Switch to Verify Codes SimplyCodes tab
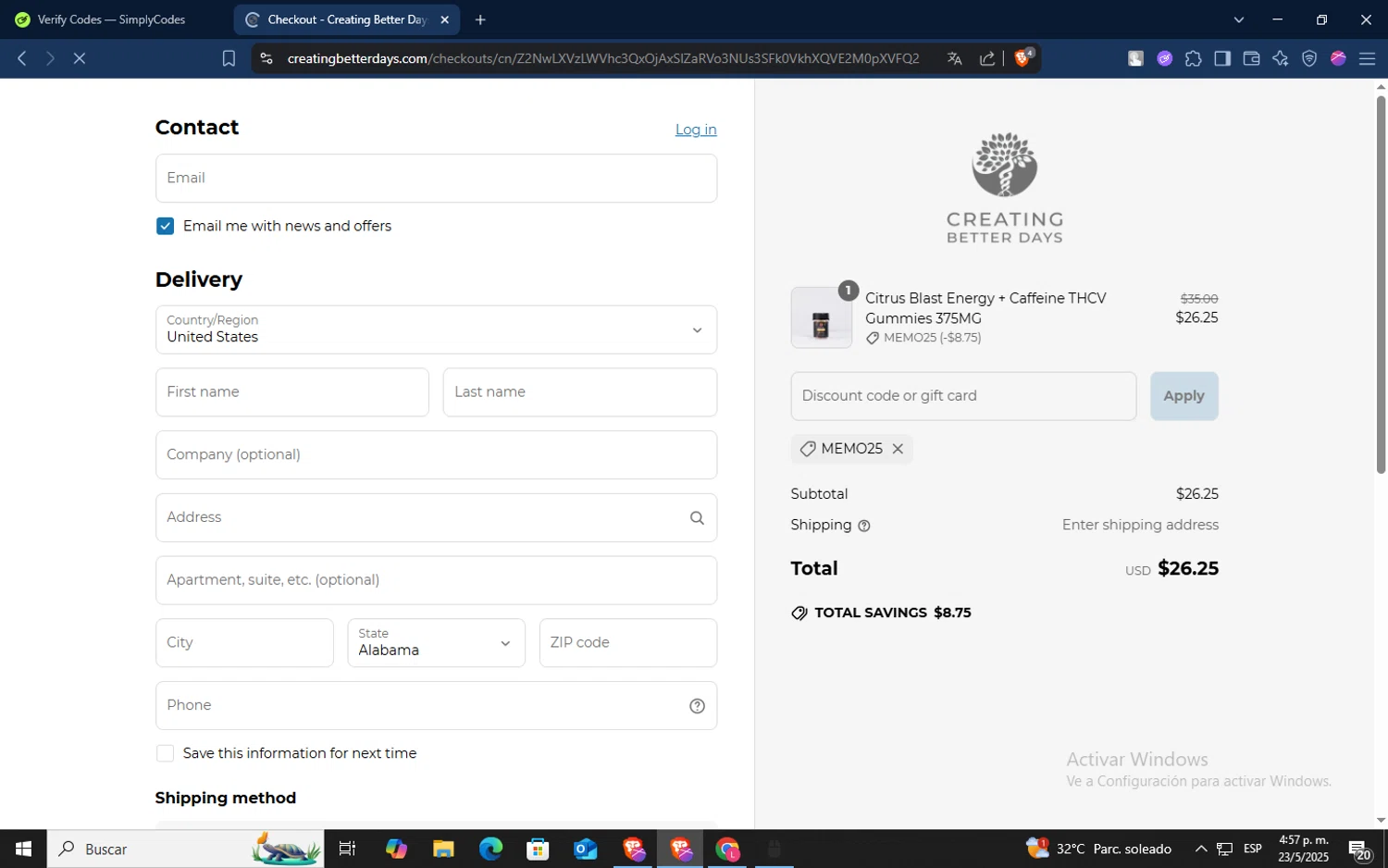Image resolution: width=1388 pixels, height=868 pixels. pos(113,19)
